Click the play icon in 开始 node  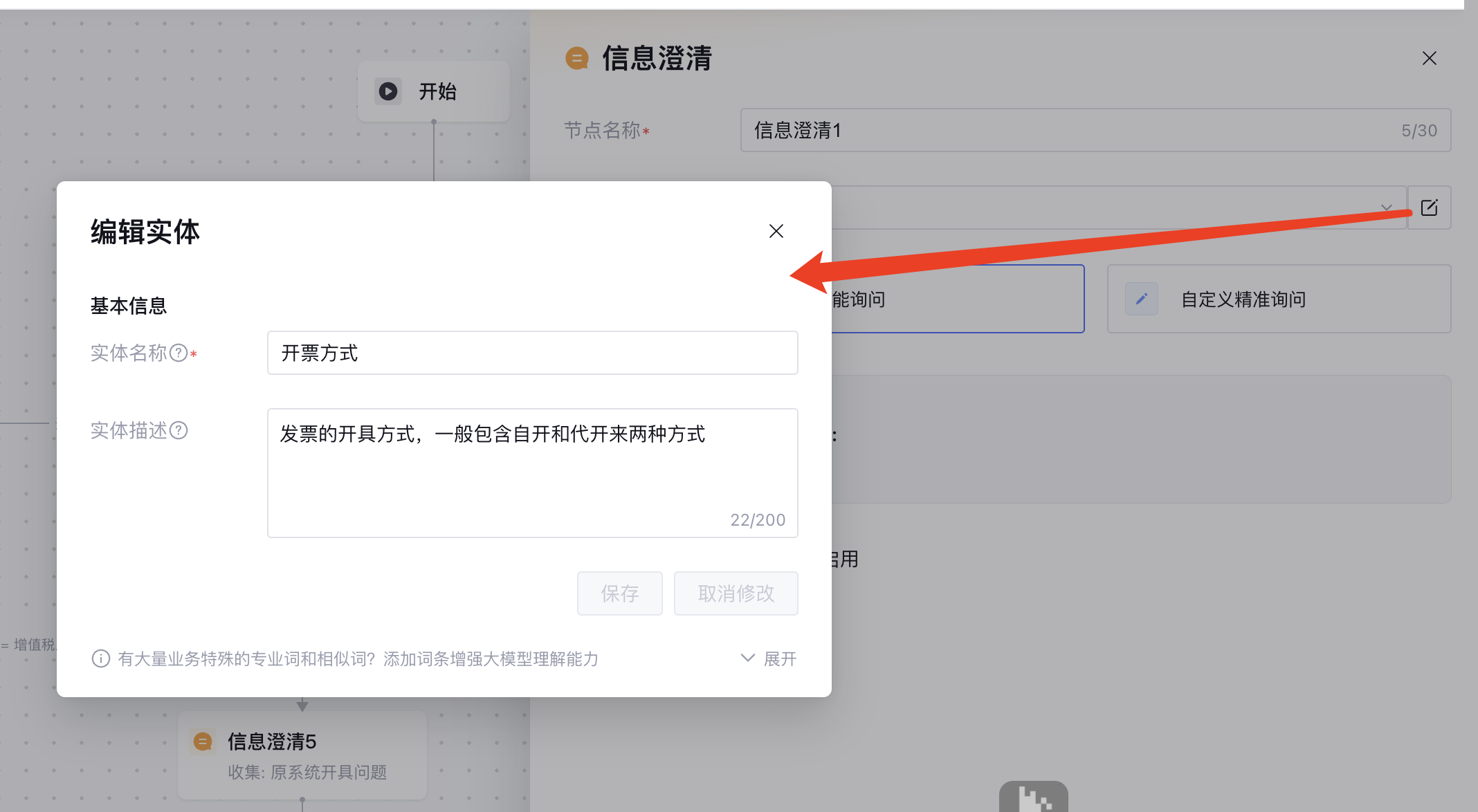[388, 91]
